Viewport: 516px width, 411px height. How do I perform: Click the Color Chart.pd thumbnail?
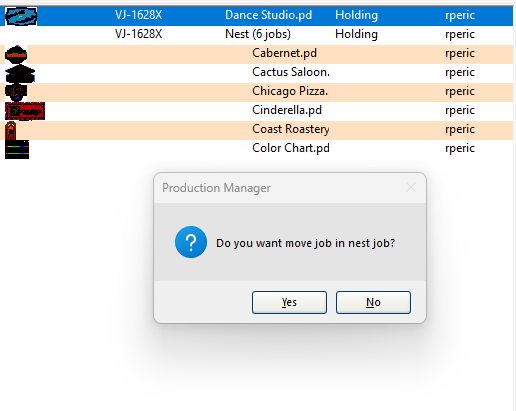(17, 149)
